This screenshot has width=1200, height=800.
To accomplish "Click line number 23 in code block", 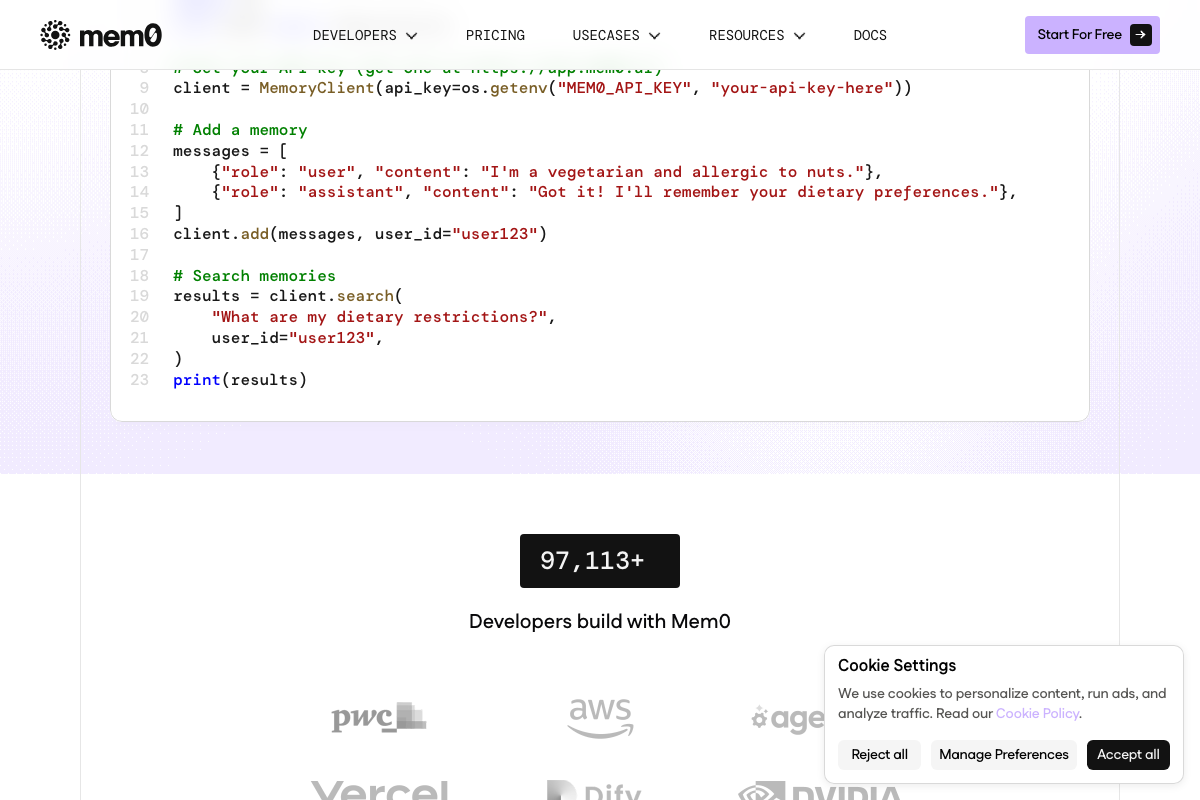I will tap(139, 380).
